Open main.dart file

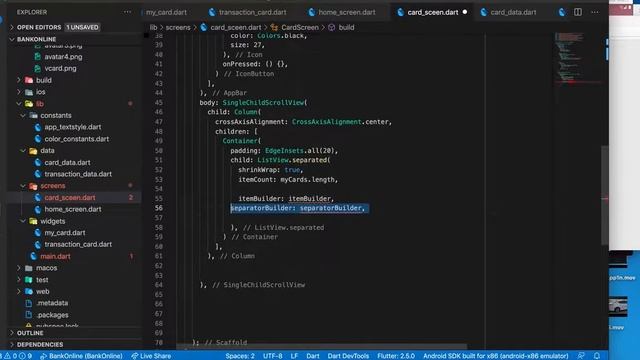pyautogui.click(x=55, y=256)
